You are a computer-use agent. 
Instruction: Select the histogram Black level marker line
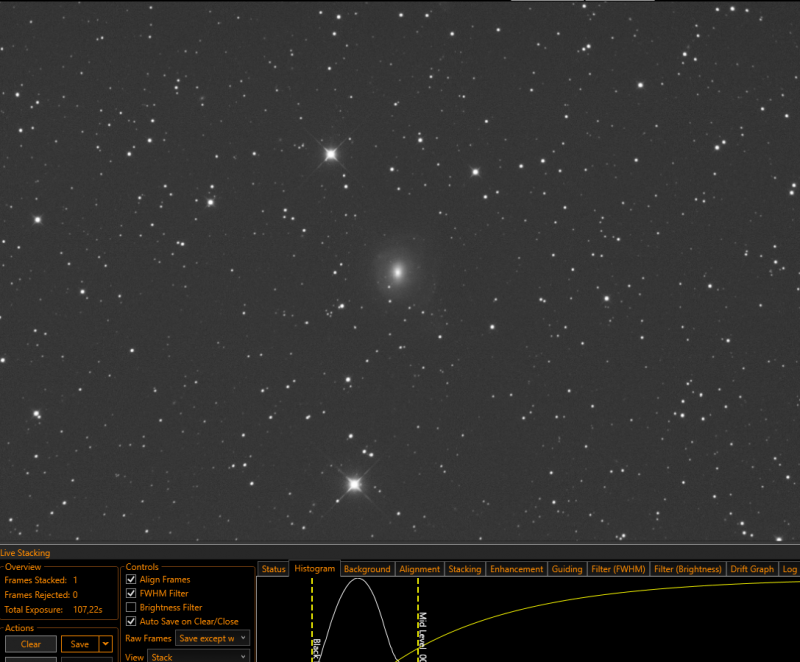312,620
